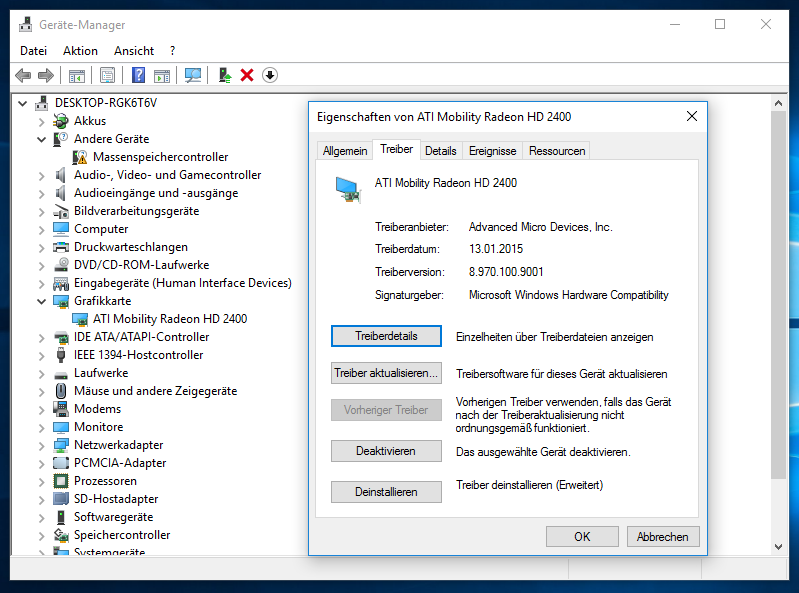Viewport: 799px width, 593px height.
Task: Click the driver version 8.970.100.9001 text
Action: tap(506, 272)
